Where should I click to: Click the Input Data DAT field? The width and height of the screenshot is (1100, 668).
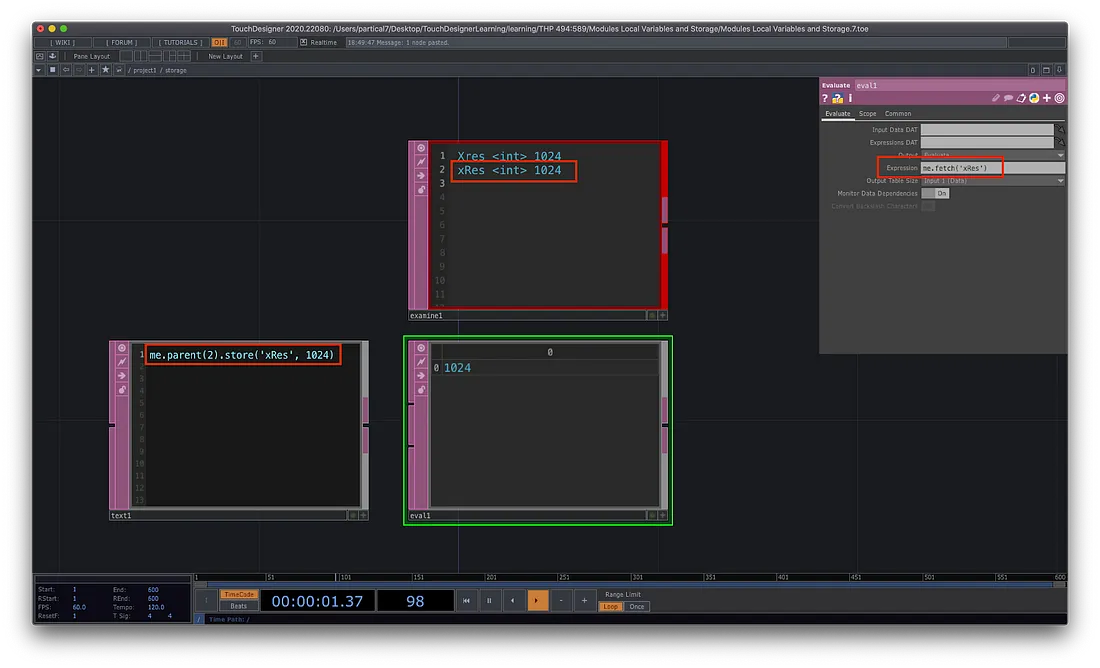(987, 129)
